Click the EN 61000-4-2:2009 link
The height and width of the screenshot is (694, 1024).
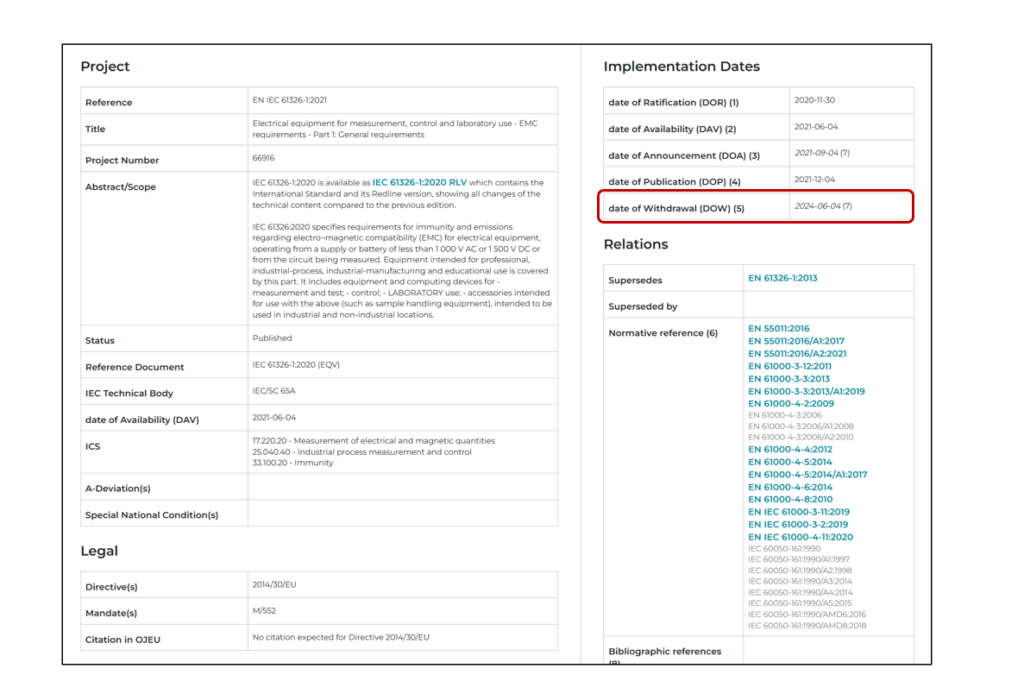[788, 403]
